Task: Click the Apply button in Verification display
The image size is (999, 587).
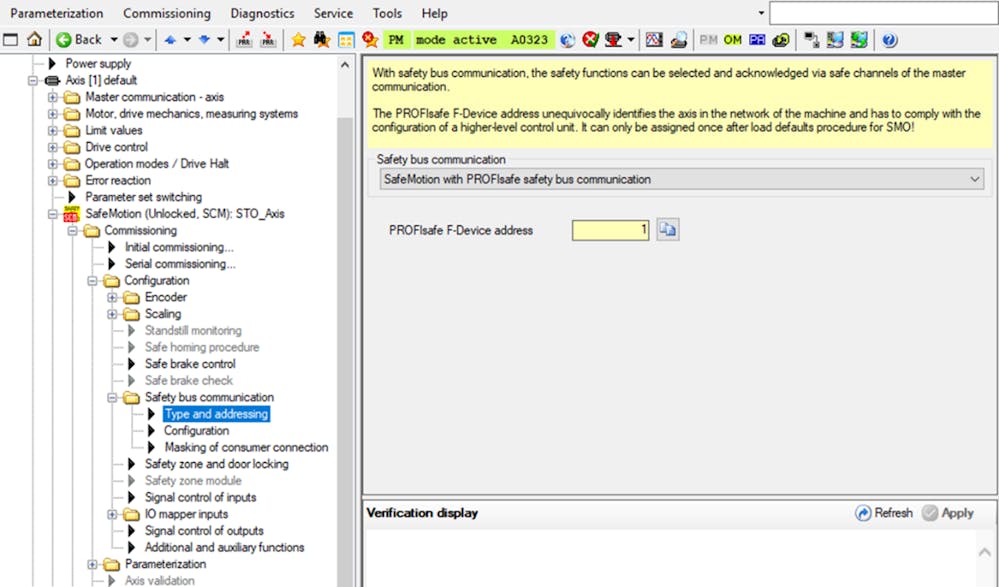Action: point(948,513)
